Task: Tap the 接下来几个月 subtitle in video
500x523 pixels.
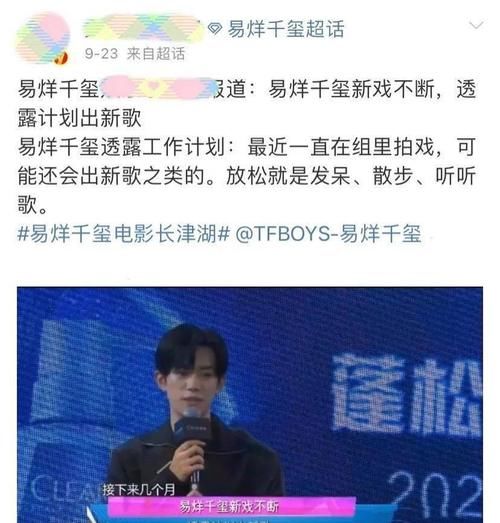Action: click(x=139, y=490)
